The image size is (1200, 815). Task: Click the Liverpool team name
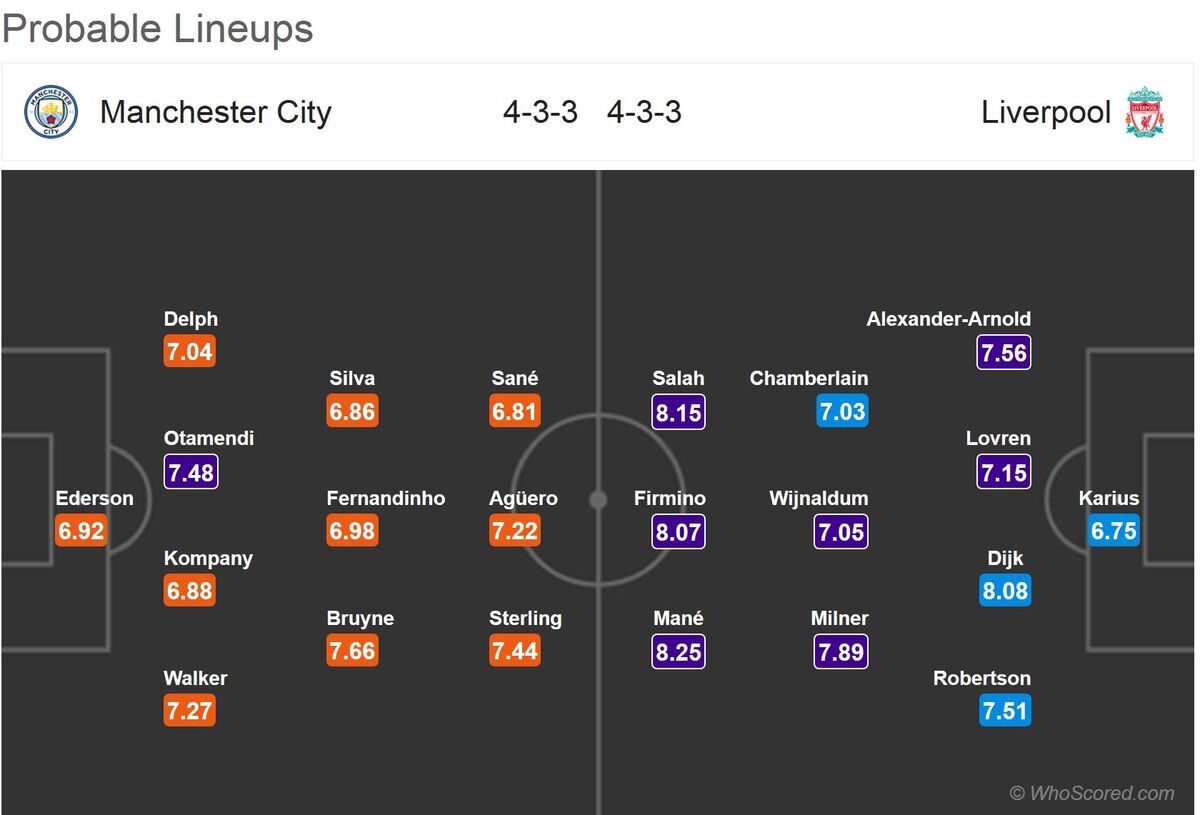[x=1046, y=112]
